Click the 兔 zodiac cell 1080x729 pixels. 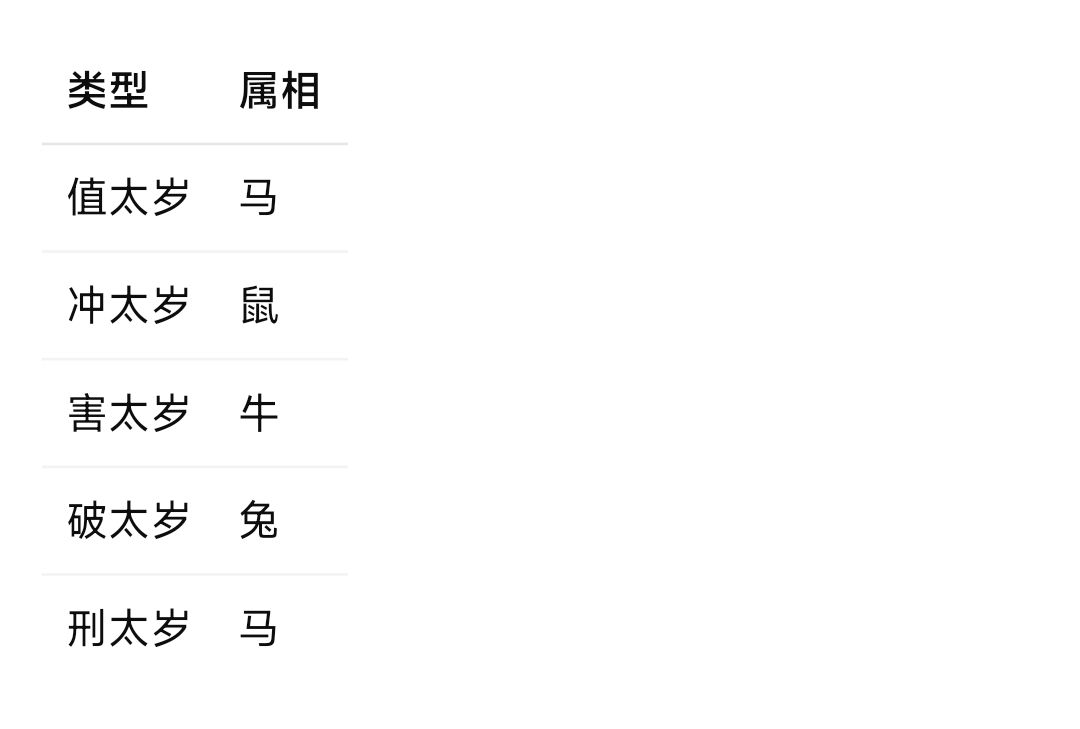(258, 521)
